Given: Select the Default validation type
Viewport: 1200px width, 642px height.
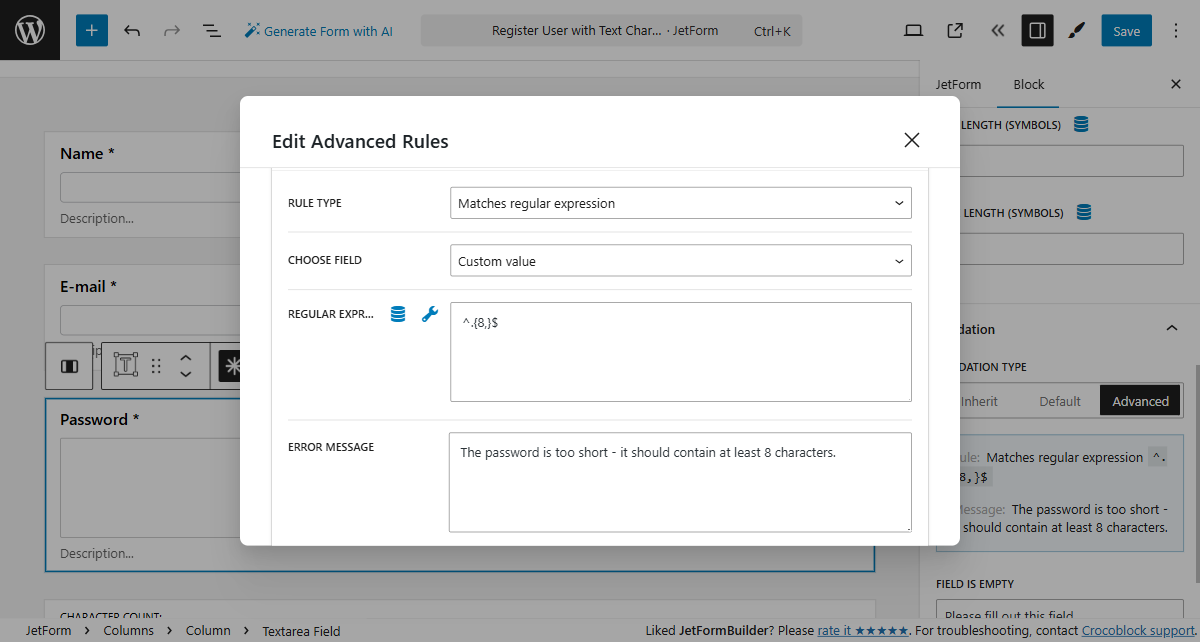Looking at the screenshot, I should (1060, 401).
